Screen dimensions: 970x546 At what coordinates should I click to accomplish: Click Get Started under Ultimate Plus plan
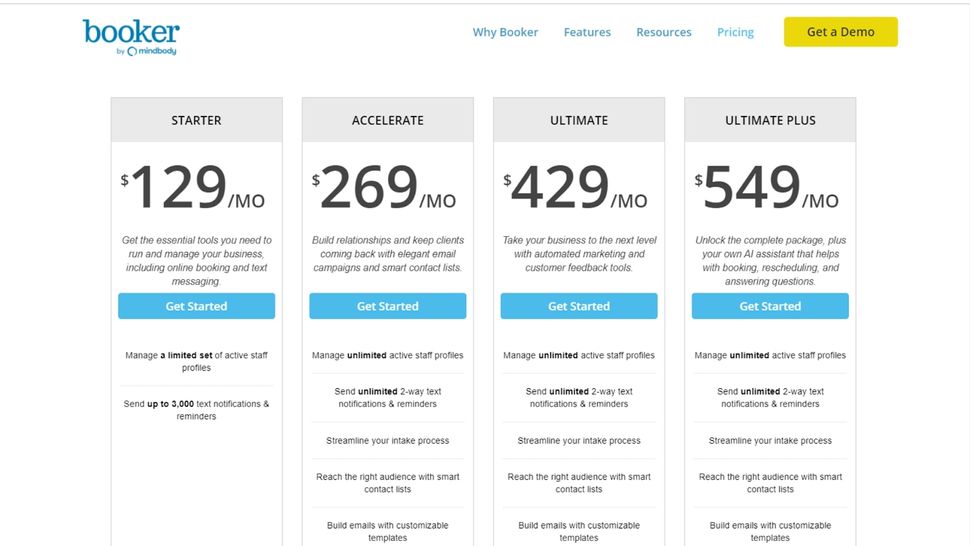(x=770, y=306)
